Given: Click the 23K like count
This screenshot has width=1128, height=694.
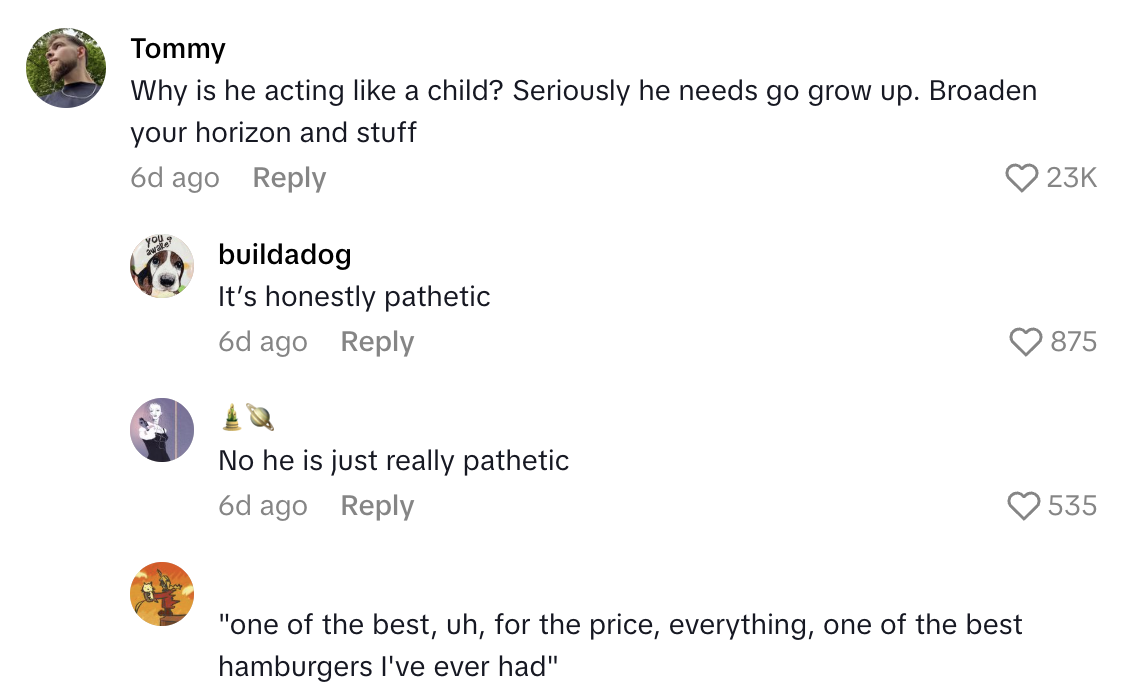Looking at the screenshot, I should pyautogui.click(x=1071, y=178).
